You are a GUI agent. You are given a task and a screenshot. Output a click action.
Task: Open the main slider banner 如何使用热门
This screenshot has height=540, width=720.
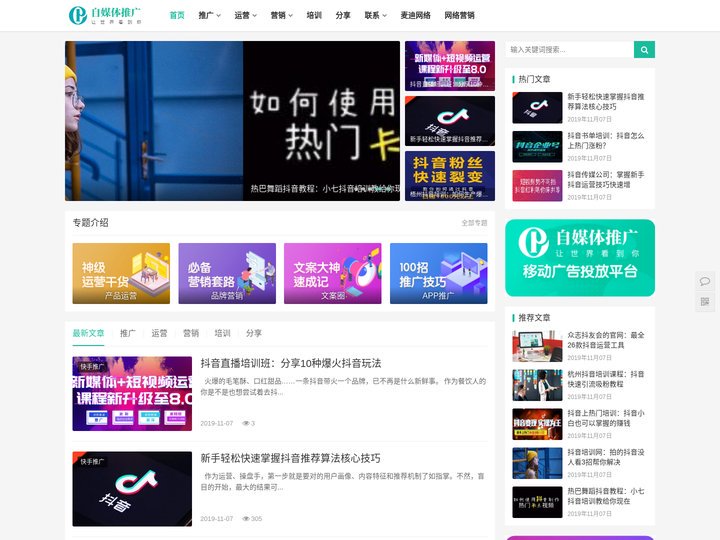[232, 121]
